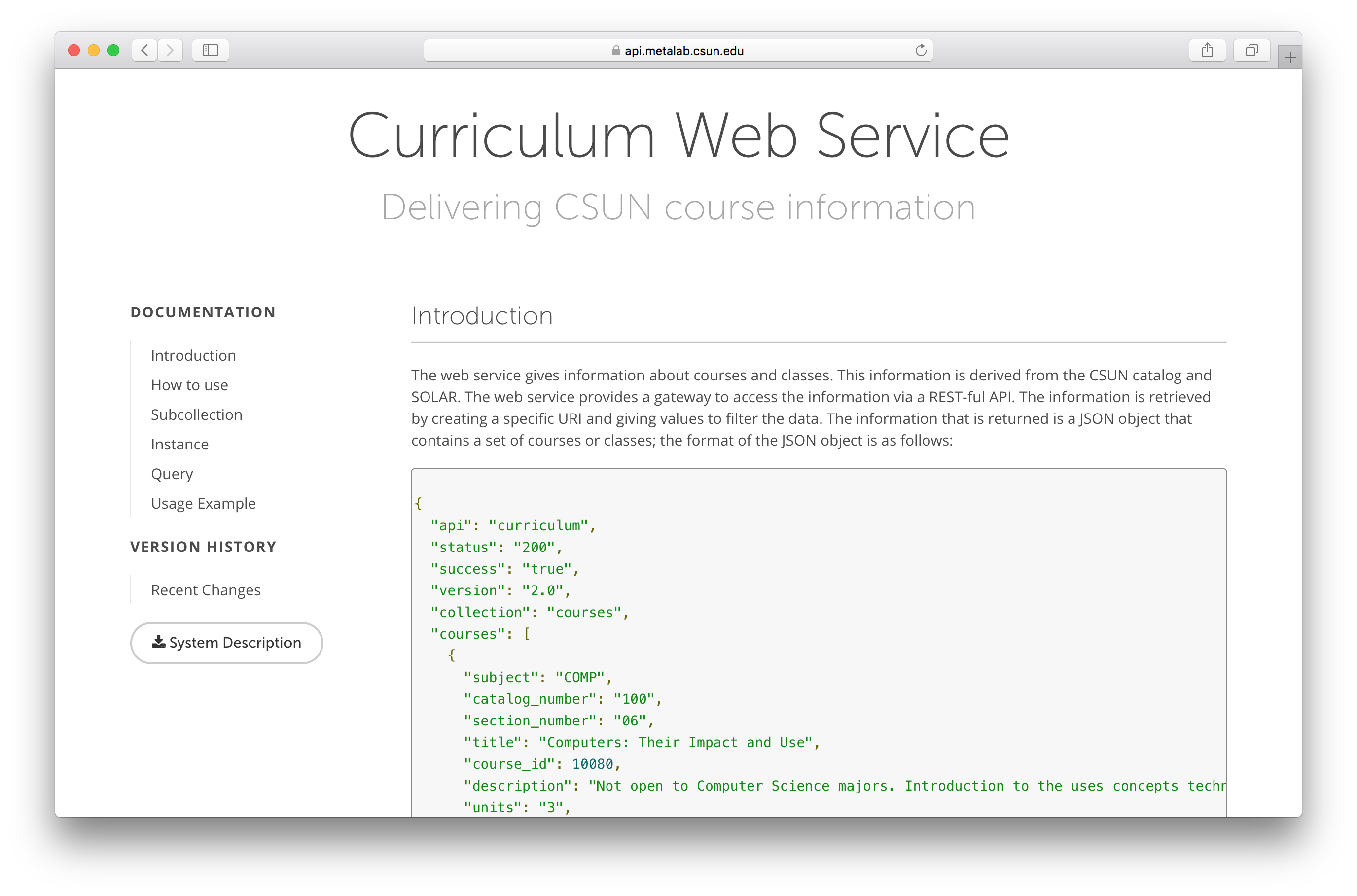This screenshot has width=1357, height=896.
Task: Click the course_id value 10080
Action: click(592, 764)
